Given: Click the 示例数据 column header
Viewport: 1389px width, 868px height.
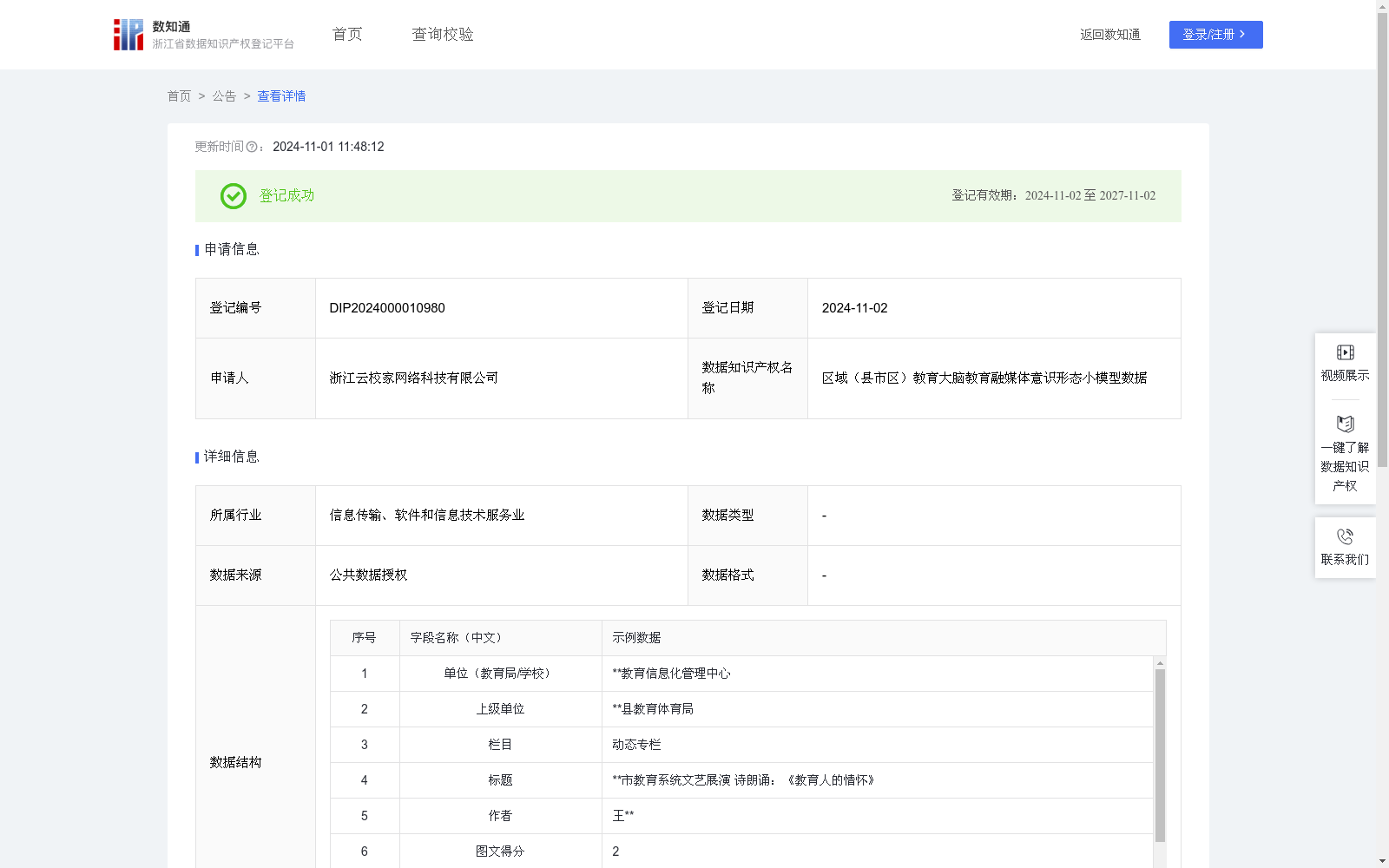Looking at the screenshot, I should (x=884, y=638).
